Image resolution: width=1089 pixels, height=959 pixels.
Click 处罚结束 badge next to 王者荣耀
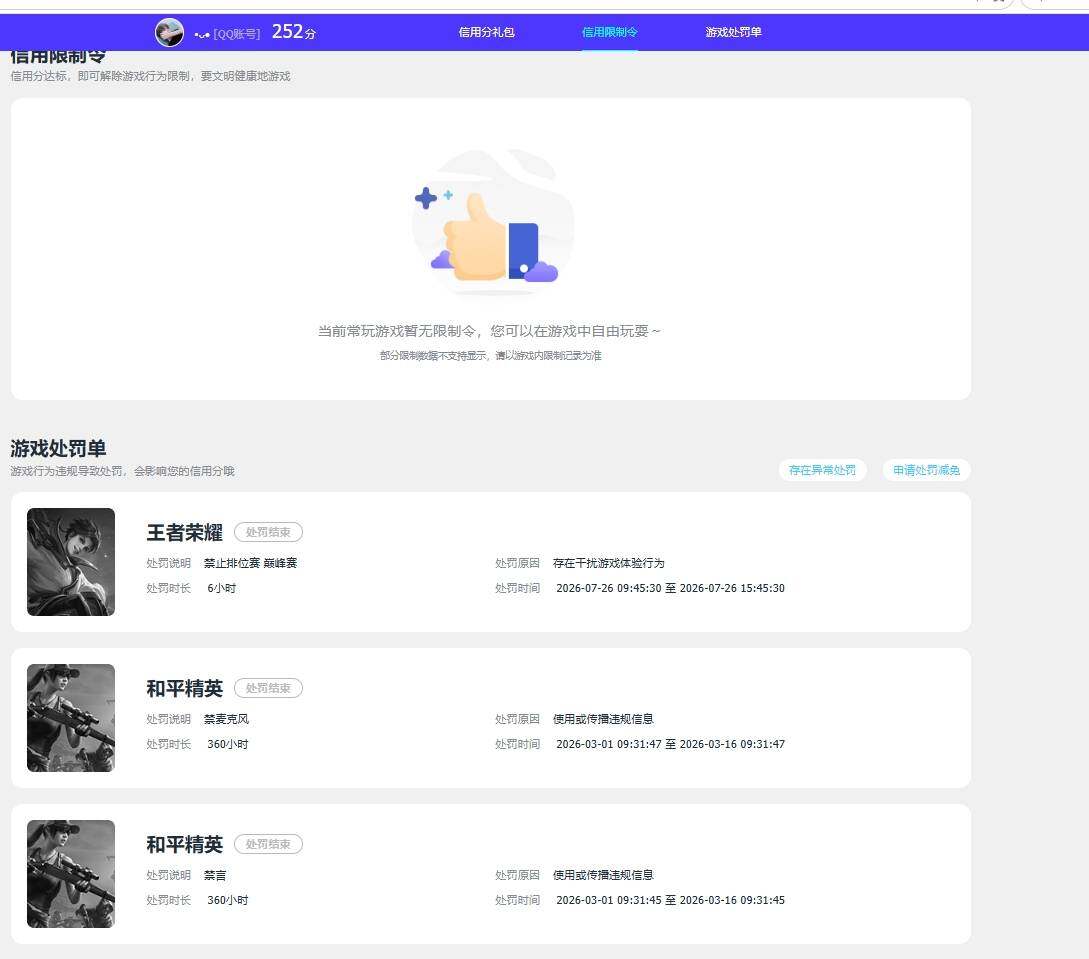(268, 532)
